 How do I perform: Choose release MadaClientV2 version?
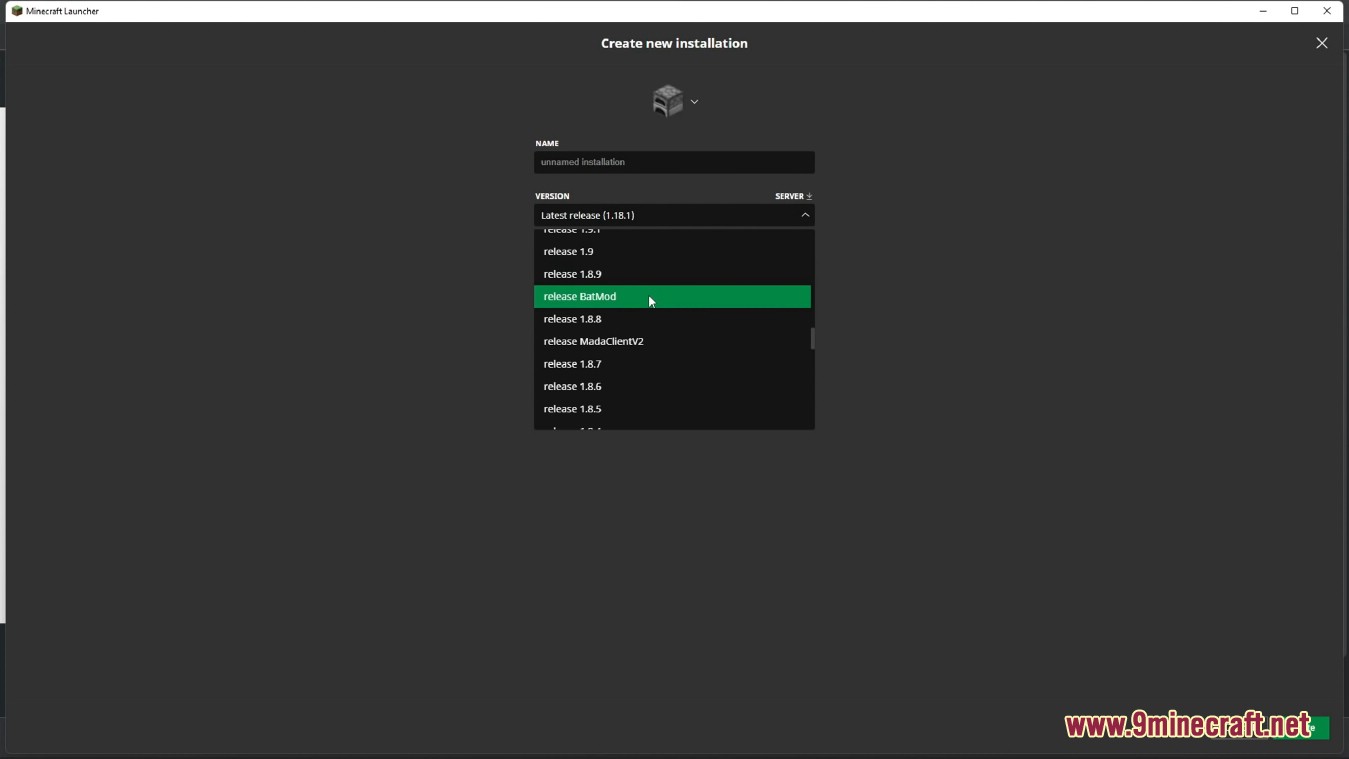672,341
